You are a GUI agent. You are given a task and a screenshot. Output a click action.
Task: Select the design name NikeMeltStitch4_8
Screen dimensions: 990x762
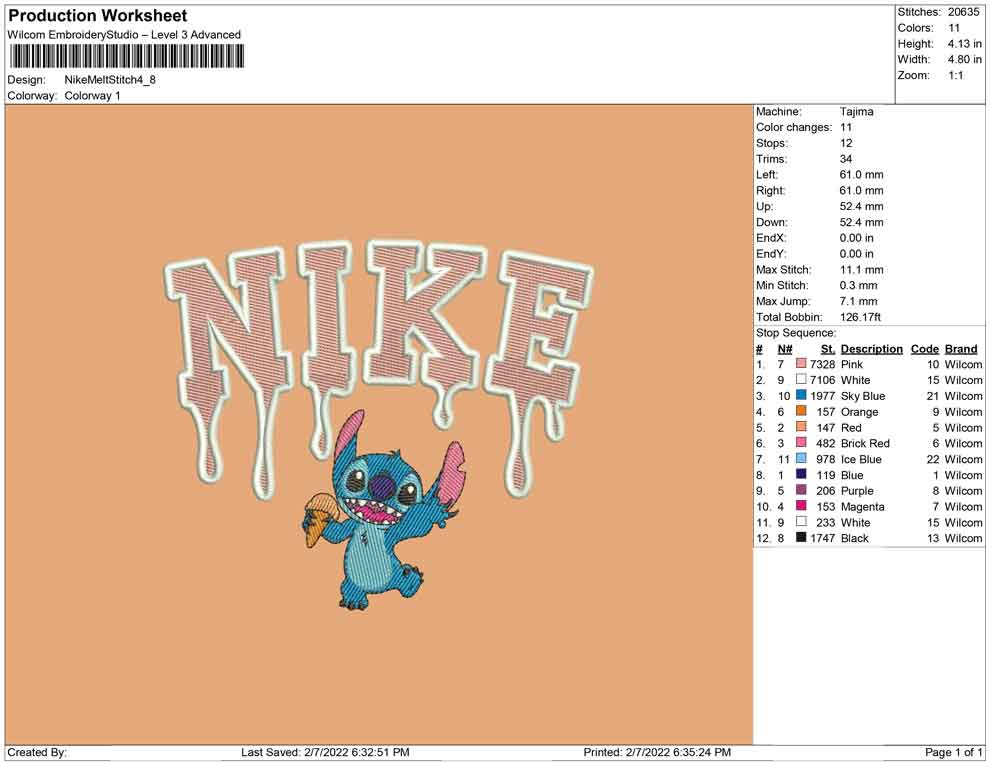coord(110,80)
